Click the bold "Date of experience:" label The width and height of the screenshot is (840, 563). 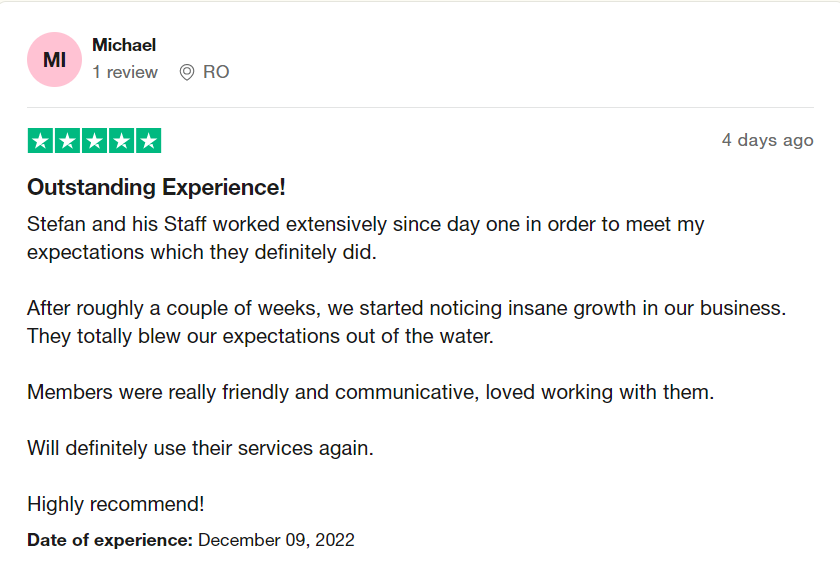110,540
